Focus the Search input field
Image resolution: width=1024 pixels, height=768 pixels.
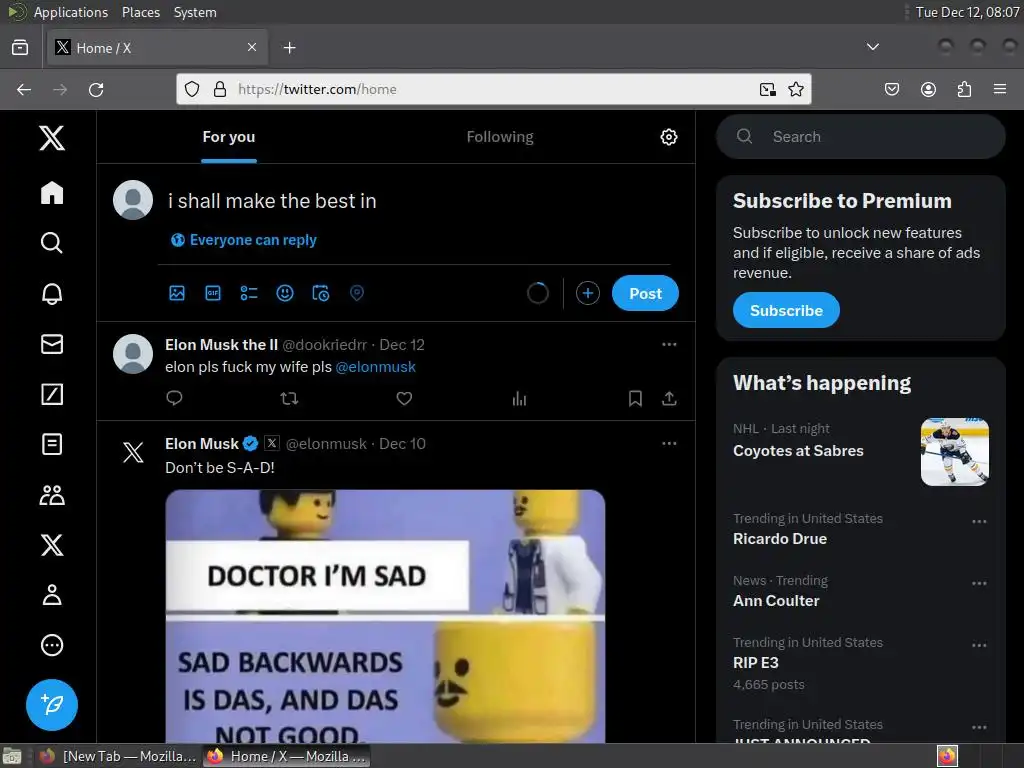[x=861, y=136]
